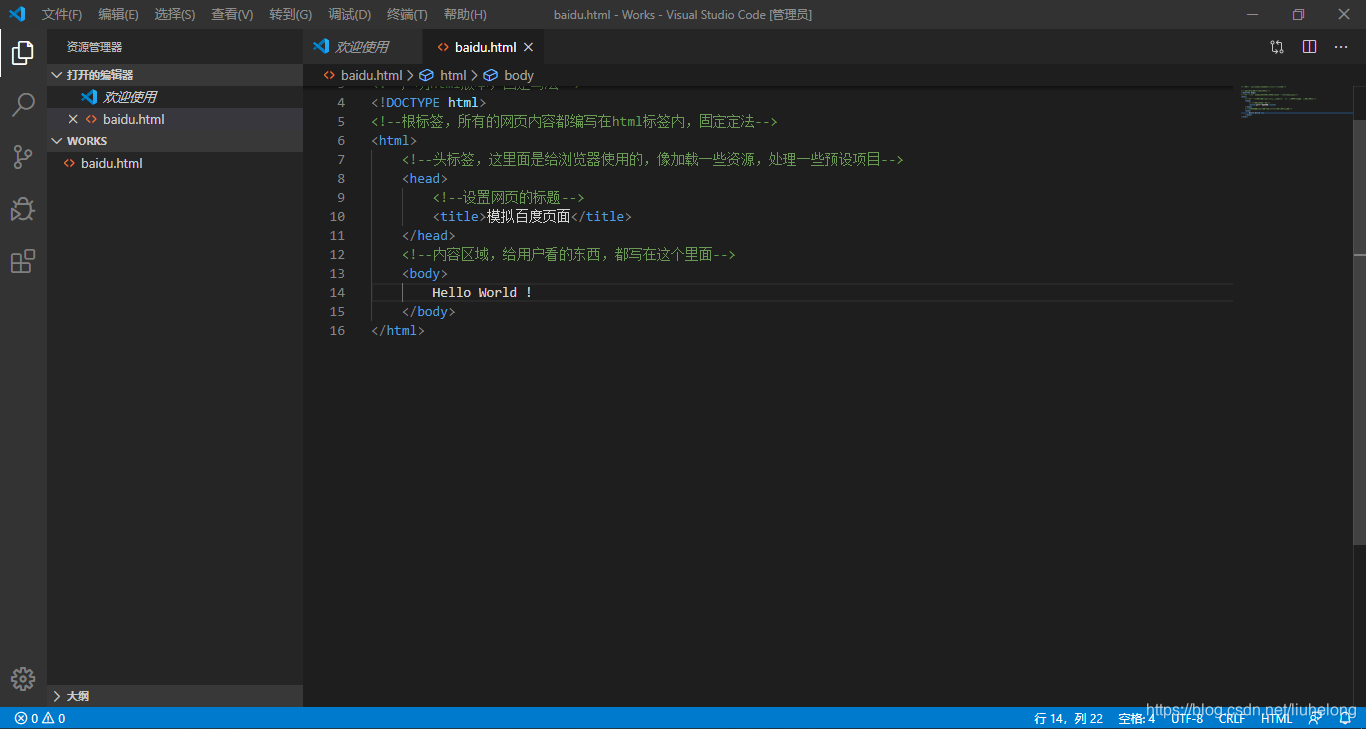Click the closing </body> tag
The image size is (1366, 729).
(x=428, y=311)
